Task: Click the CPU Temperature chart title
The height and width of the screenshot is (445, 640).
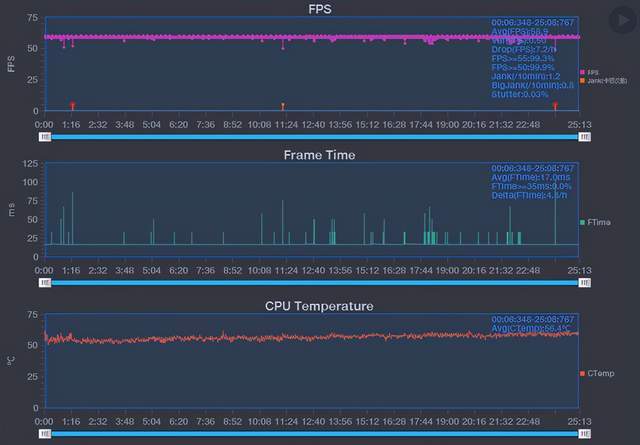Action: coord(319,306)
